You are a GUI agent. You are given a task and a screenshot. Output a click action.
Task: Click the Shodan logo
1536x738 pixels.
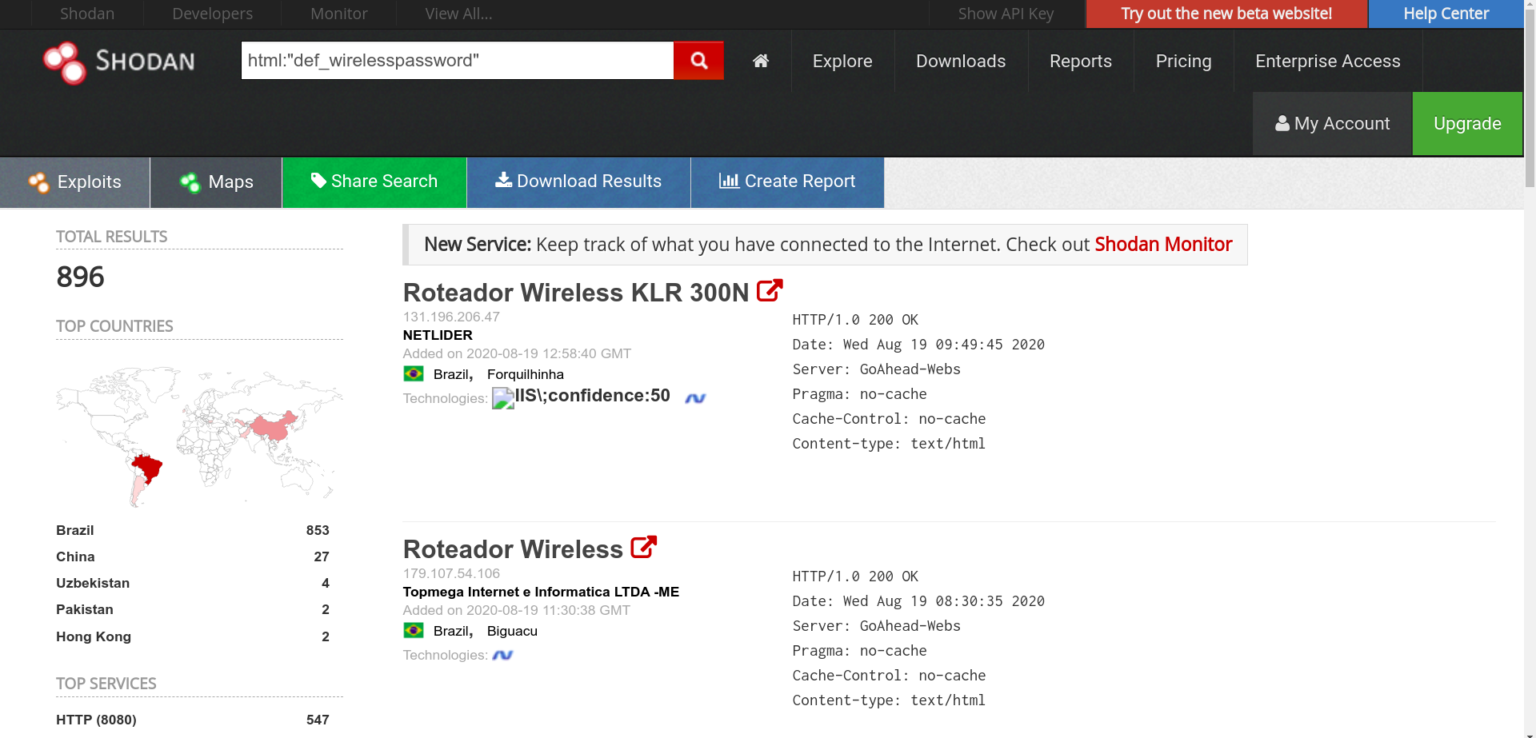click(119, 61)
